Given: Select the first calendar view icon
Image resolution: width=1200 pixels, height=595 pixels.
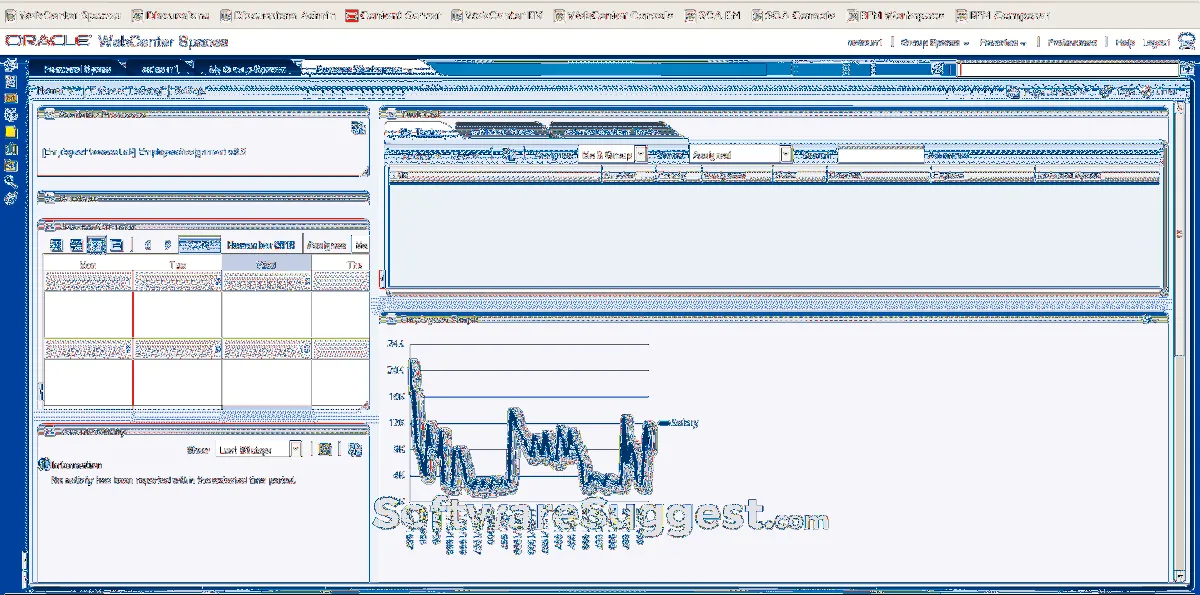Looking at the screenshot, I should 57,245.
